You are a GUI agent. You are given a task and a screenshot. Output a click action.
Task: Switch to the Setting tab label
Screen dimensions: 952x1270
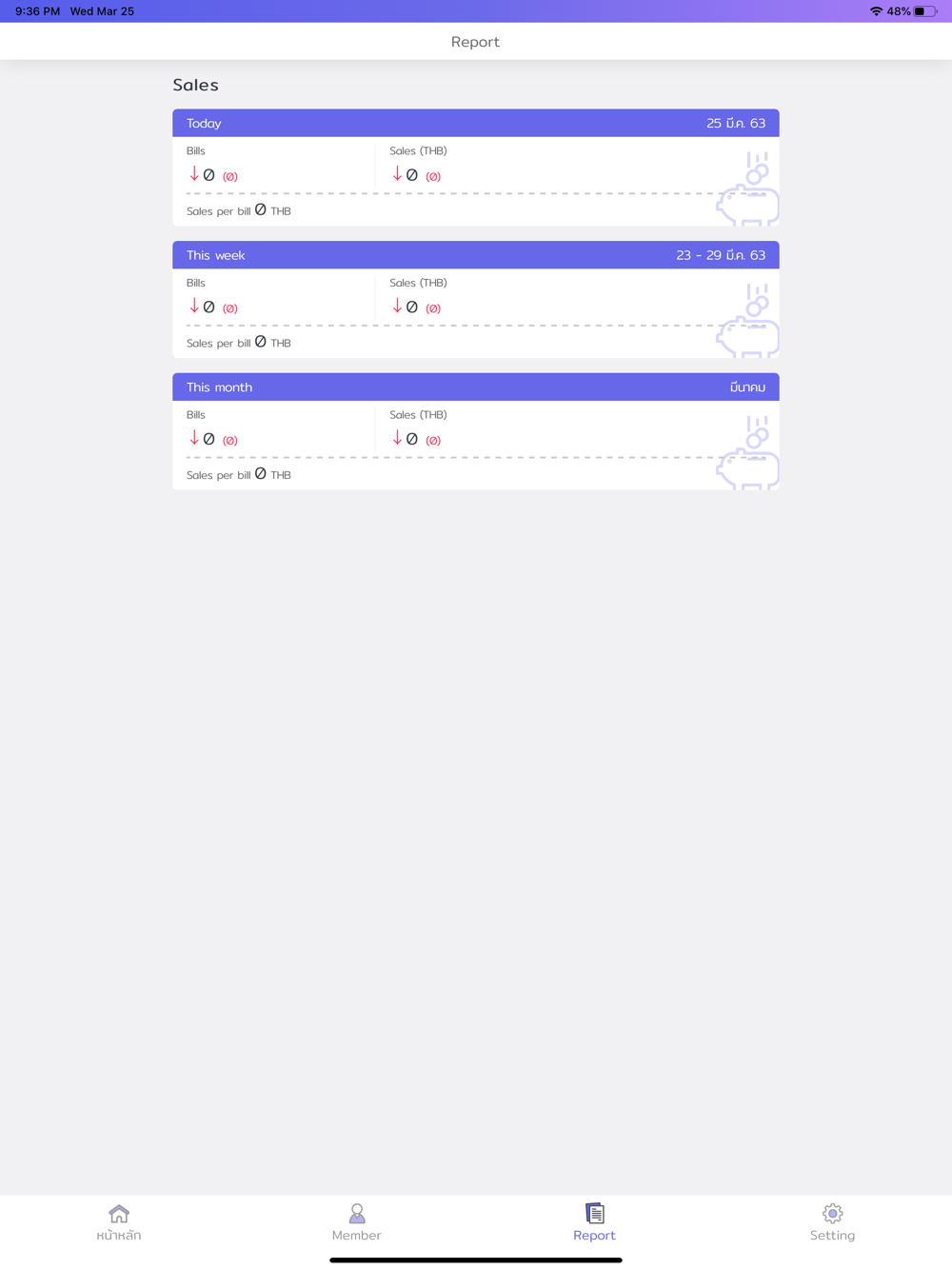pyautogui.click(x=832, y=1235)
